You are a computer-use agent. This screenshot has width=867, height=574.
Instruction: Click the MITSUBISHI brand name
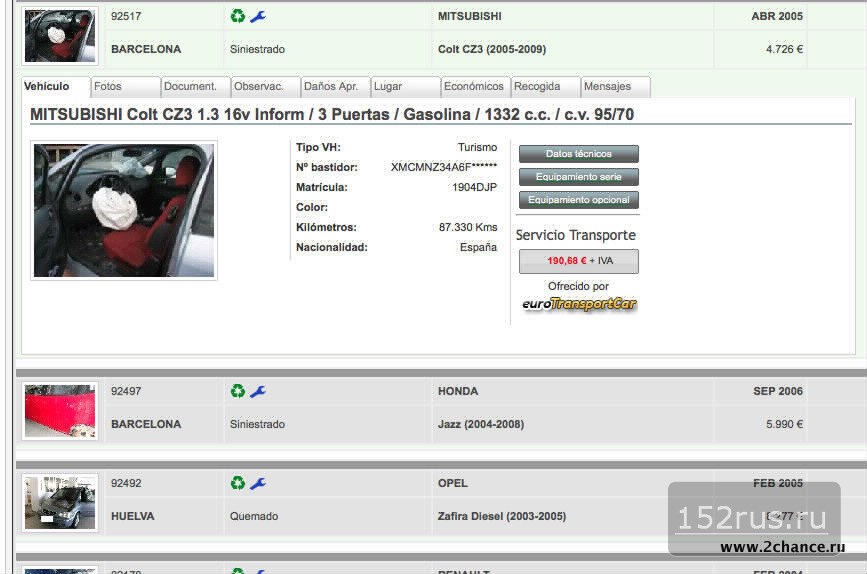click(x=469, y=16)
